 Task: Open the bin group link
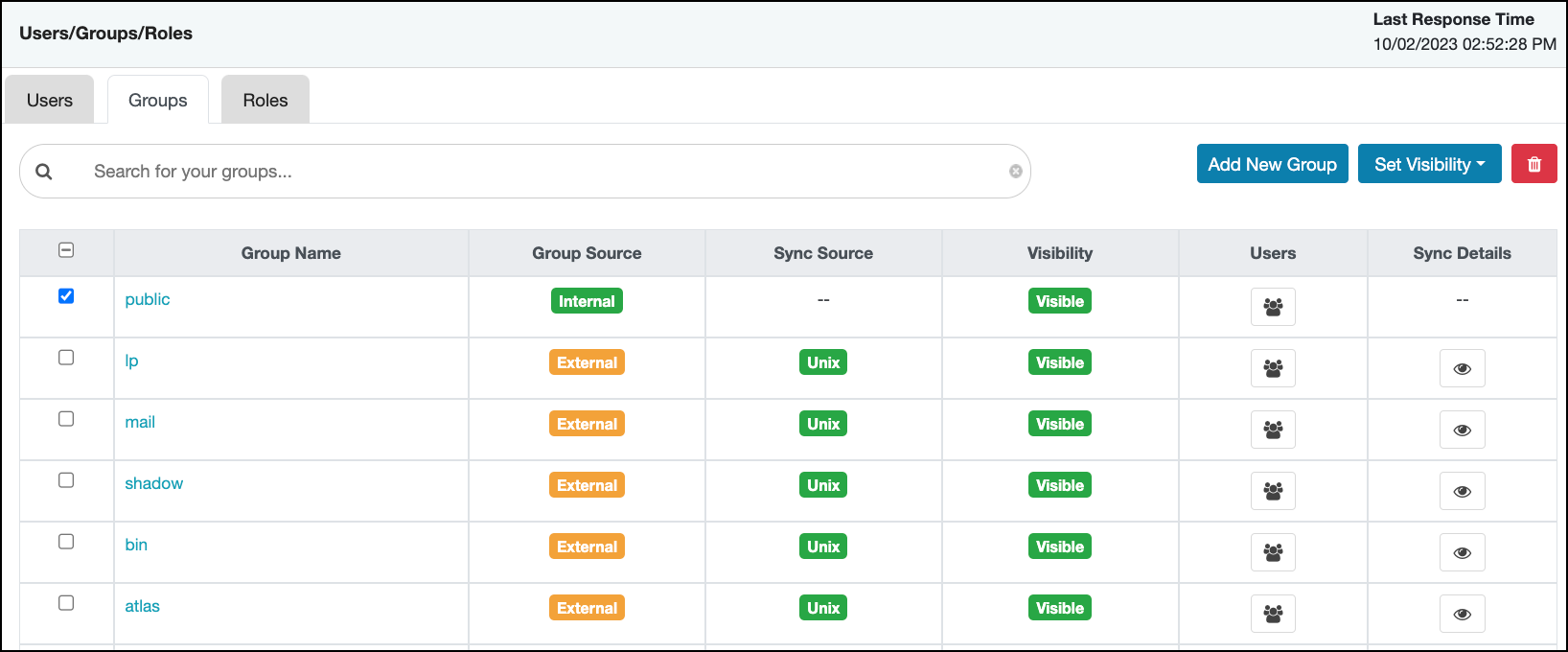coord(136,545)
